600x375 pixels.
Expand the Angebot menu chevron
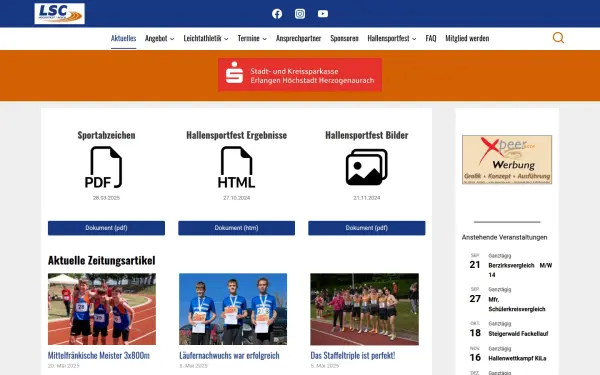(172, 39)
